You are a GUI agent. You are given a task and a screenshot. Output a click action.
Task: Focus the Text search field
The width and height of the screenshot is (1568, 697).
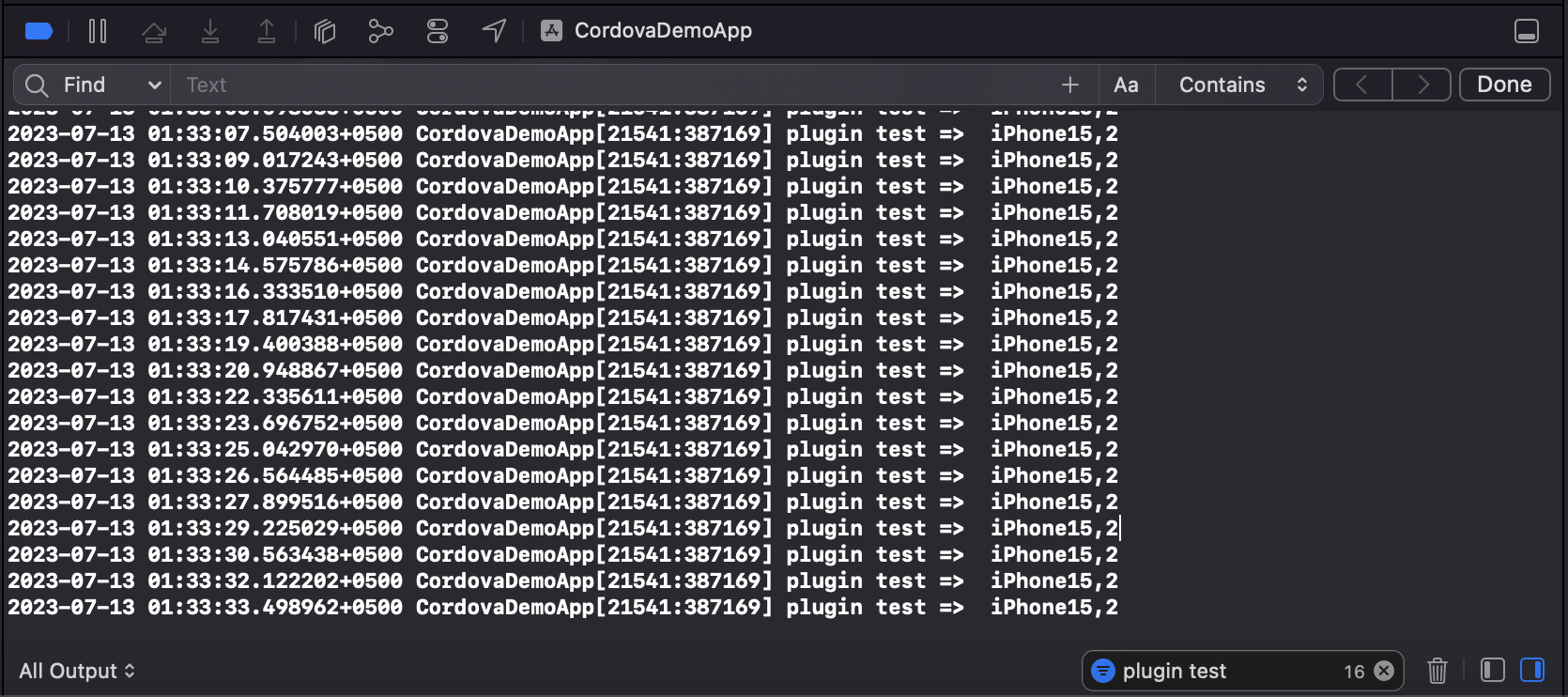tap(615, 85)
